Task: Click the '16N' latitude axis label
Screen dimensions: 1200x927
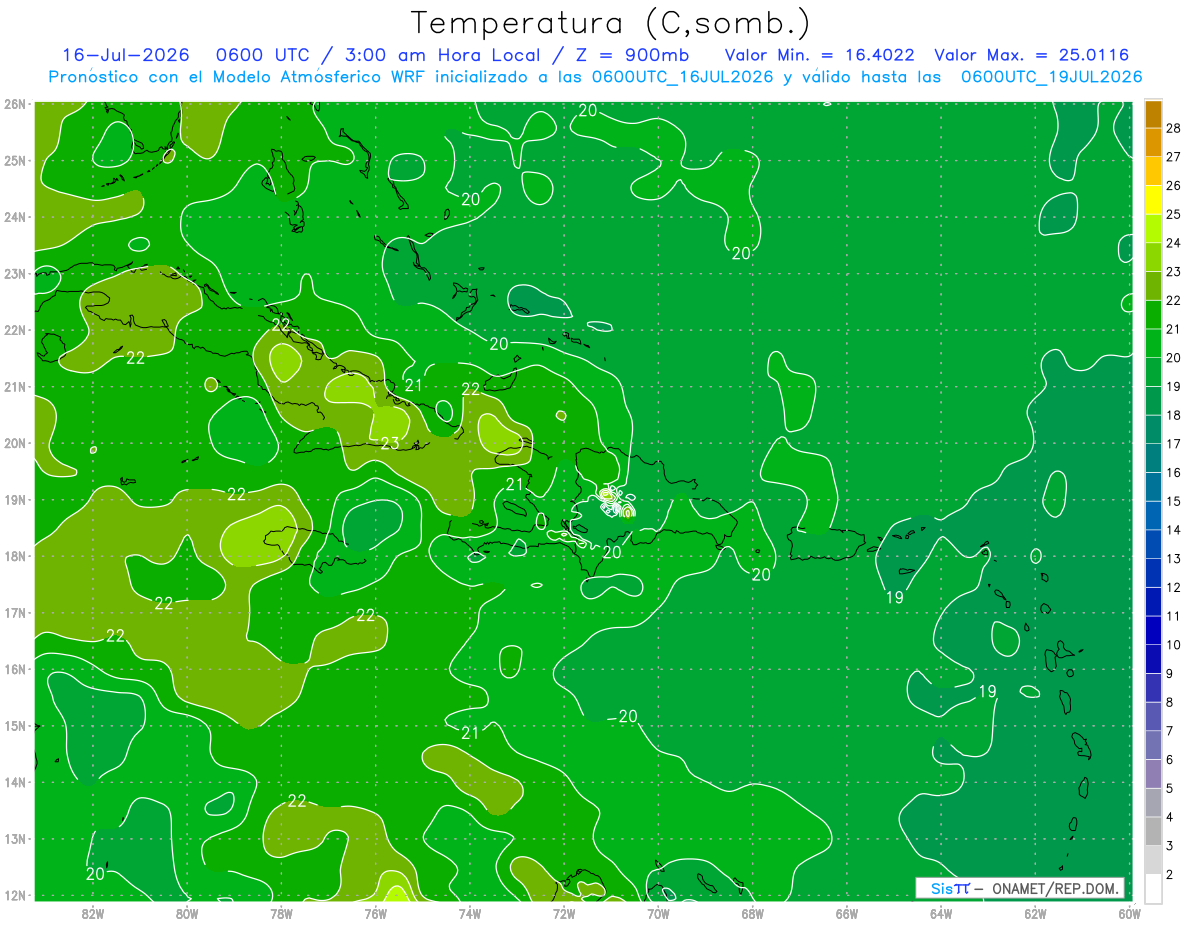Action: click(x=14, y=669)
